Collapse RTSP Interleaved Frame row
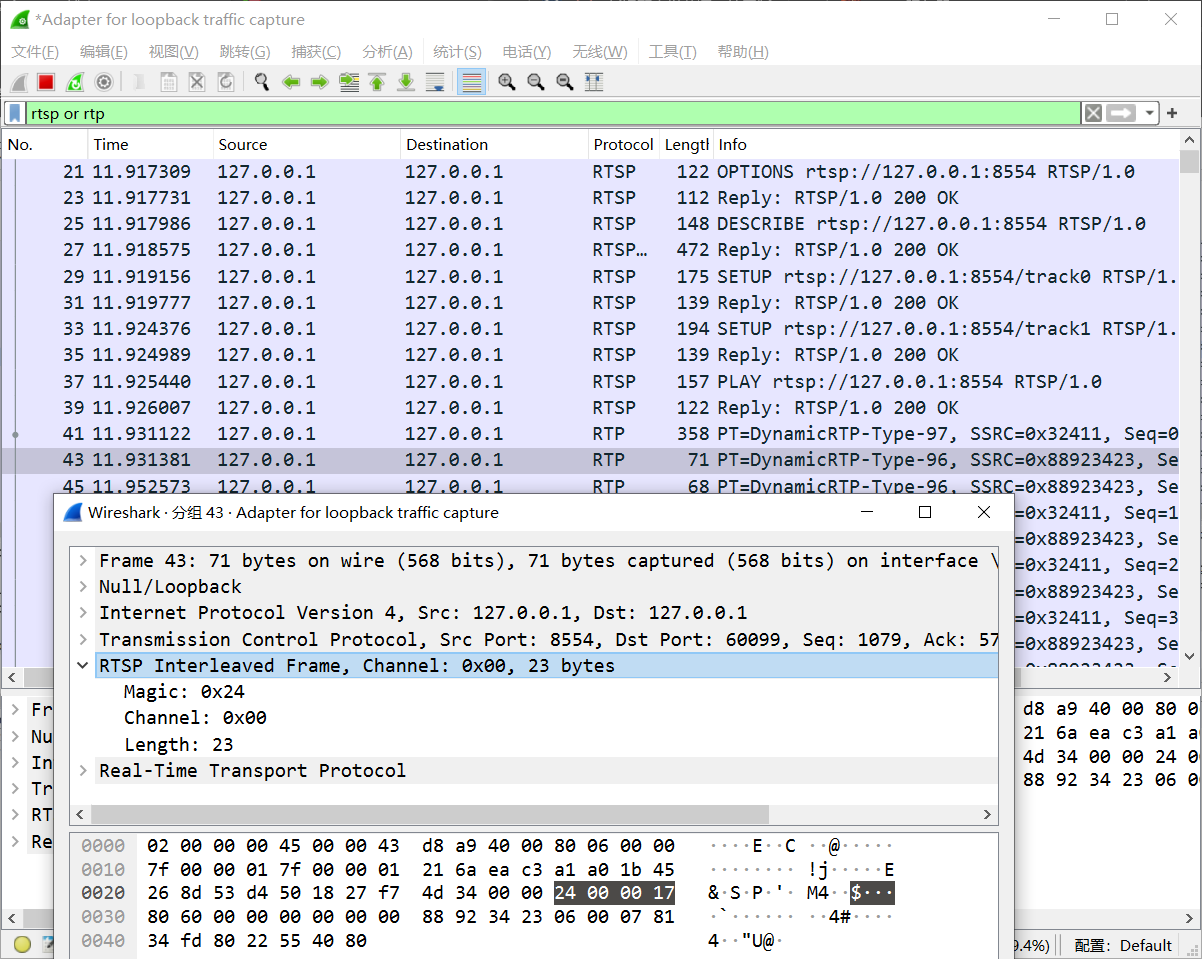This screenshot has height=959, width=1202. (83, 666)
